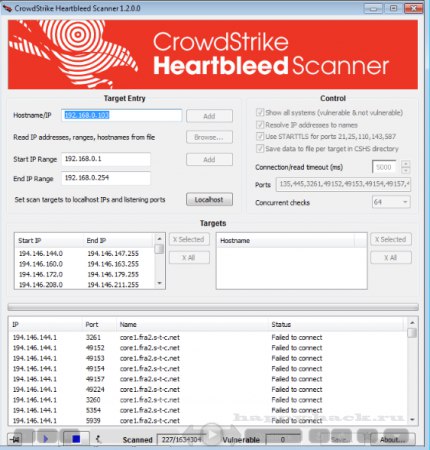Increase connection timeout with up arrow
Image resolution: width=430 pixels, height=450 pixels.
point(405,164)
